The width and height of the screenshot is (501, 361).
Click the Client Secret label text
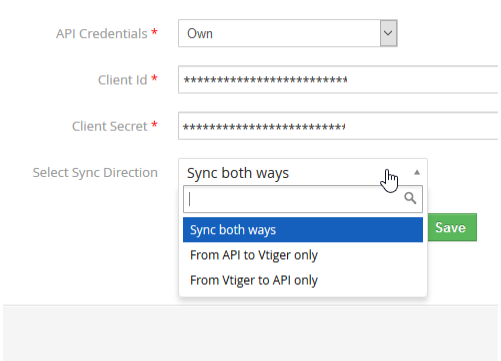tap(110, 126)
